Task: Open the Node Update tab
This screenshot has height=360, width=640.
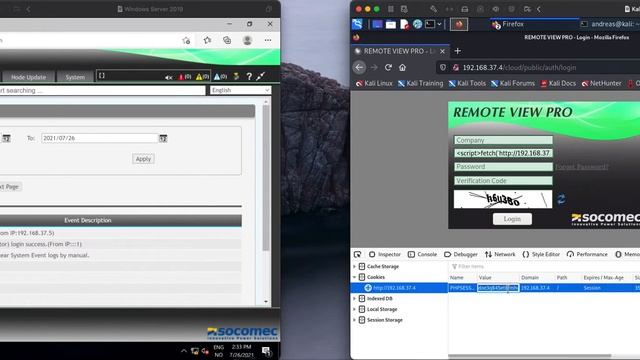Action: click(28, 77)
